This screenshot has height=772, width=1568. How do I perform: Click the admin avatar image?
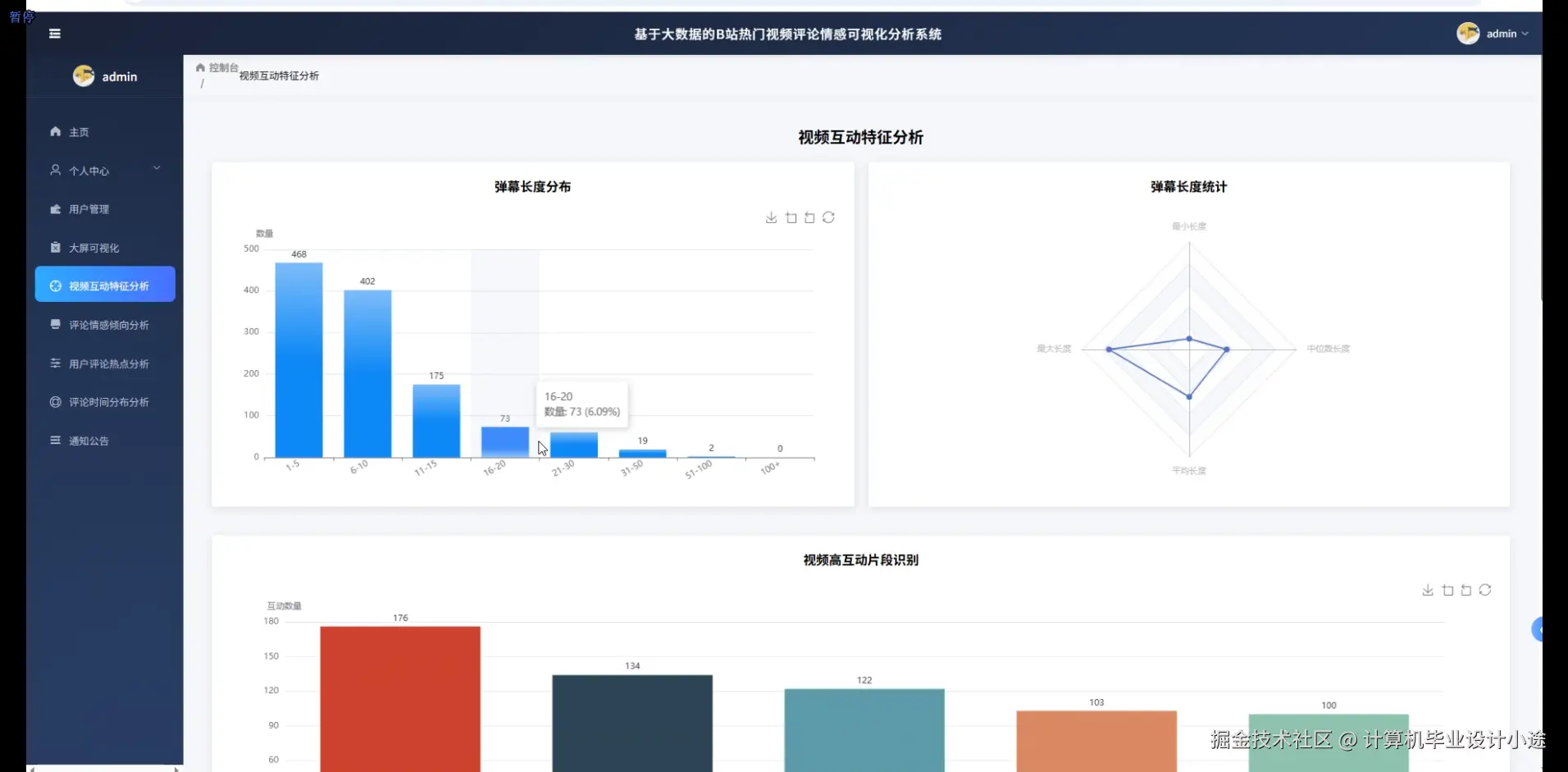coord(1468,34)
